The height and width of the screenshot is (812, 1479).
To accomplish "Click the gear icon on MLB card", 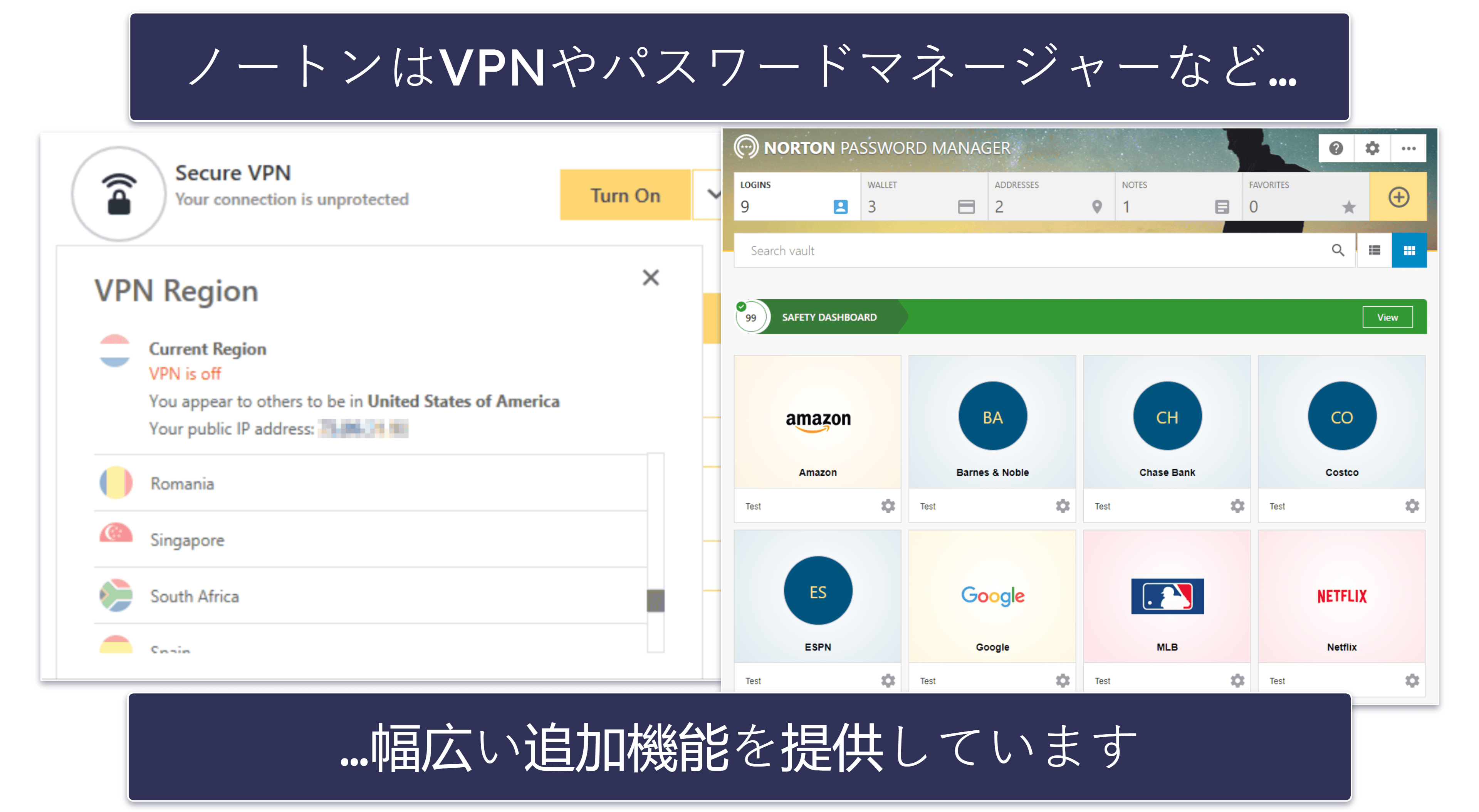I will (1237, 681).
